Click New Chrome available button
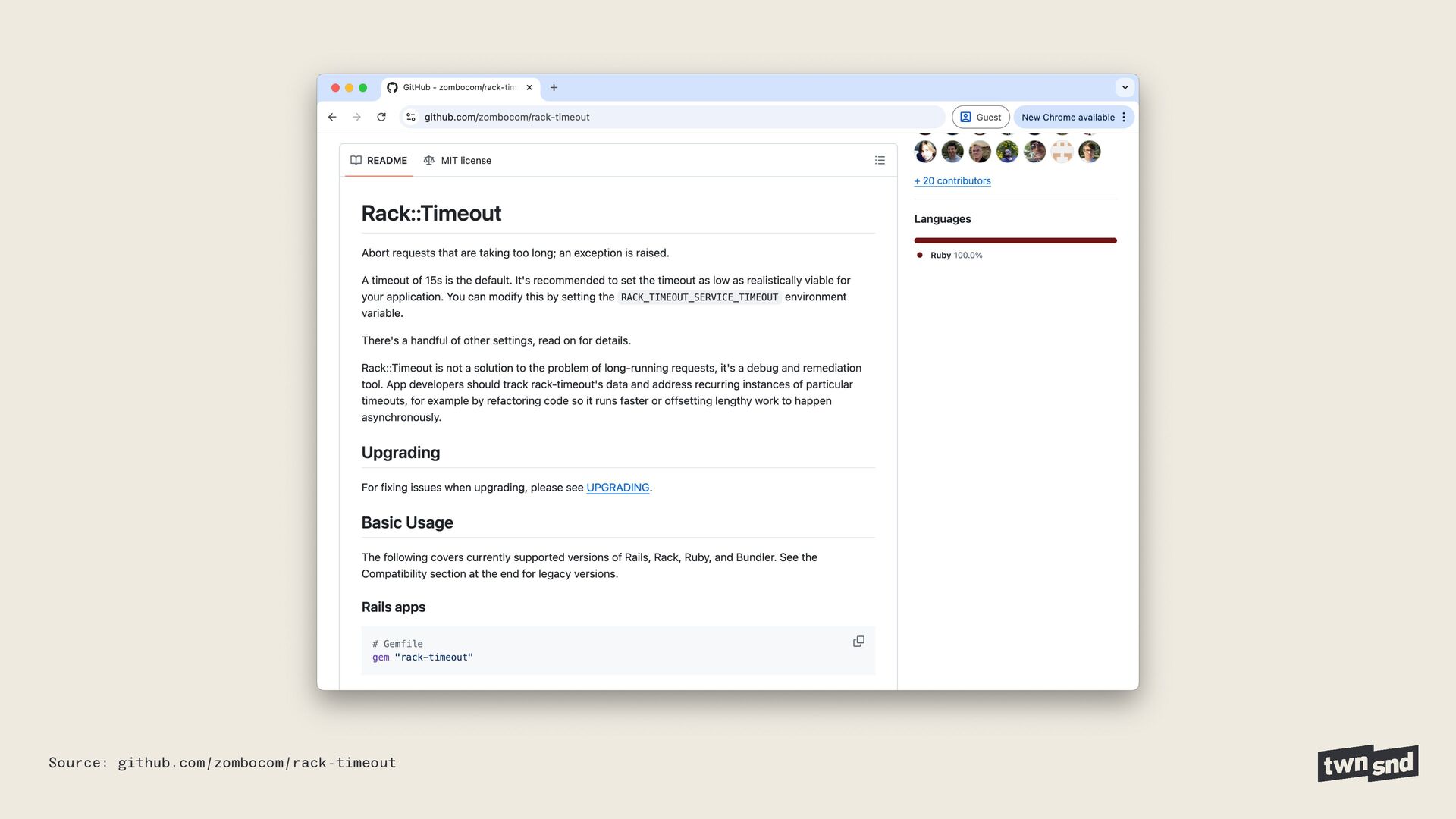1456x819 pixels. (1067, 117)
